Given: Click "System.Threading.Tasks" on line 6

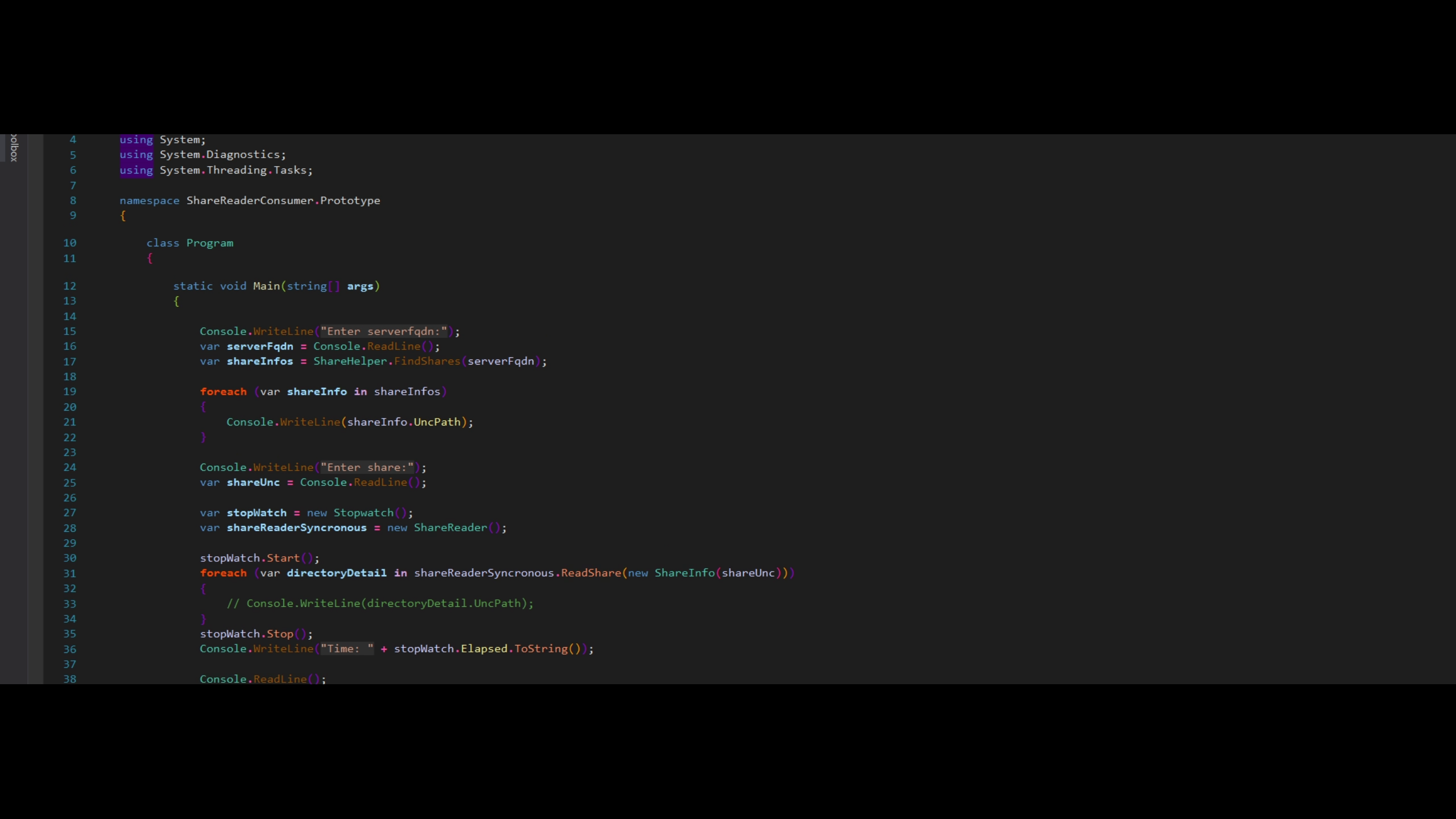Looking at the screenshot, I should coord(233,170).
